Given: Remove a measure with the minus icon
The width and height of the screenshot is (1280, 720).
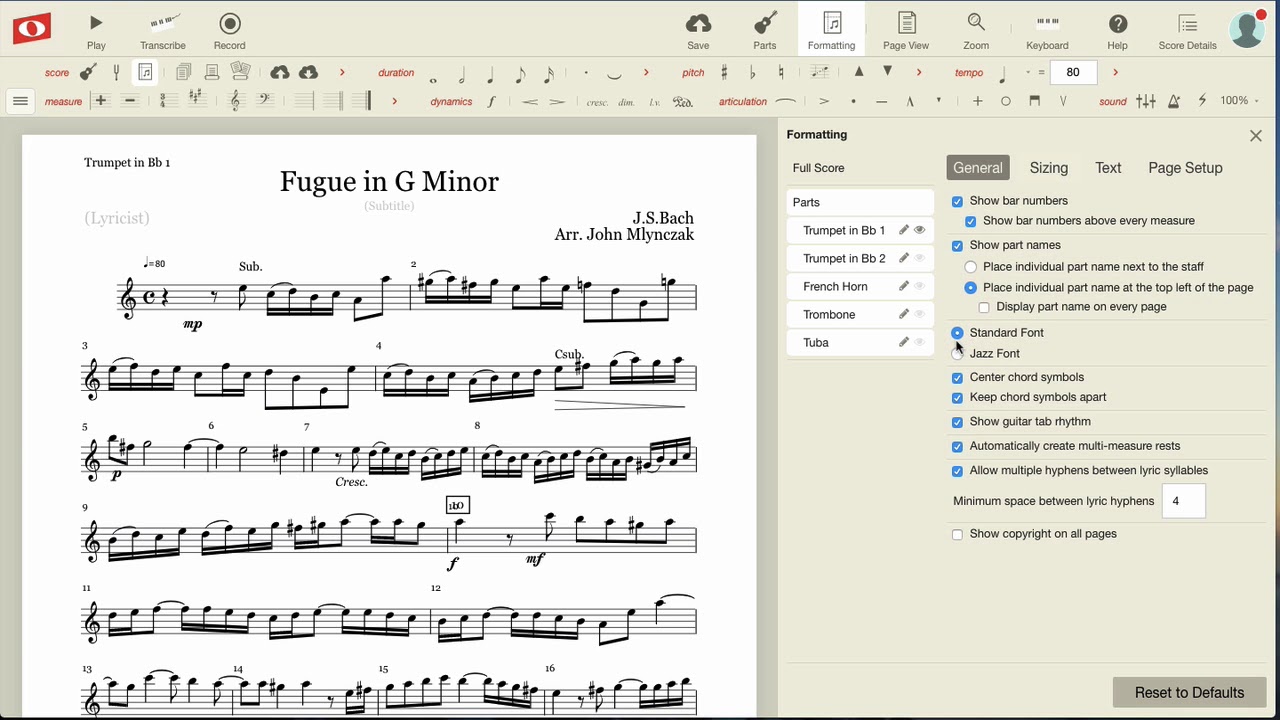Looking at the screenshot, I should tap(129, 101).
